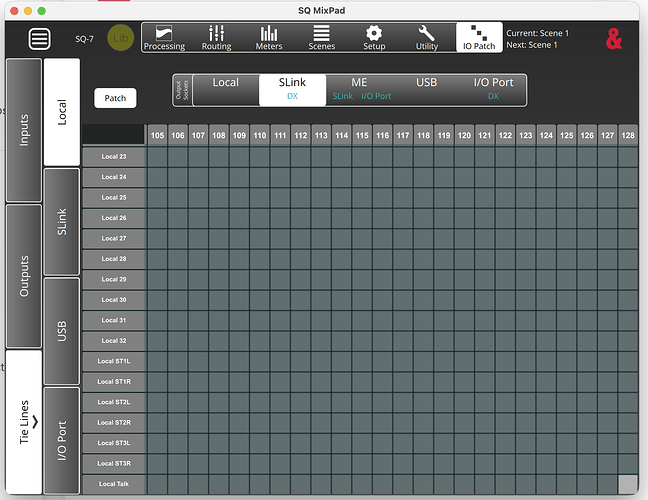Select the Local output sockets tab

226,90
